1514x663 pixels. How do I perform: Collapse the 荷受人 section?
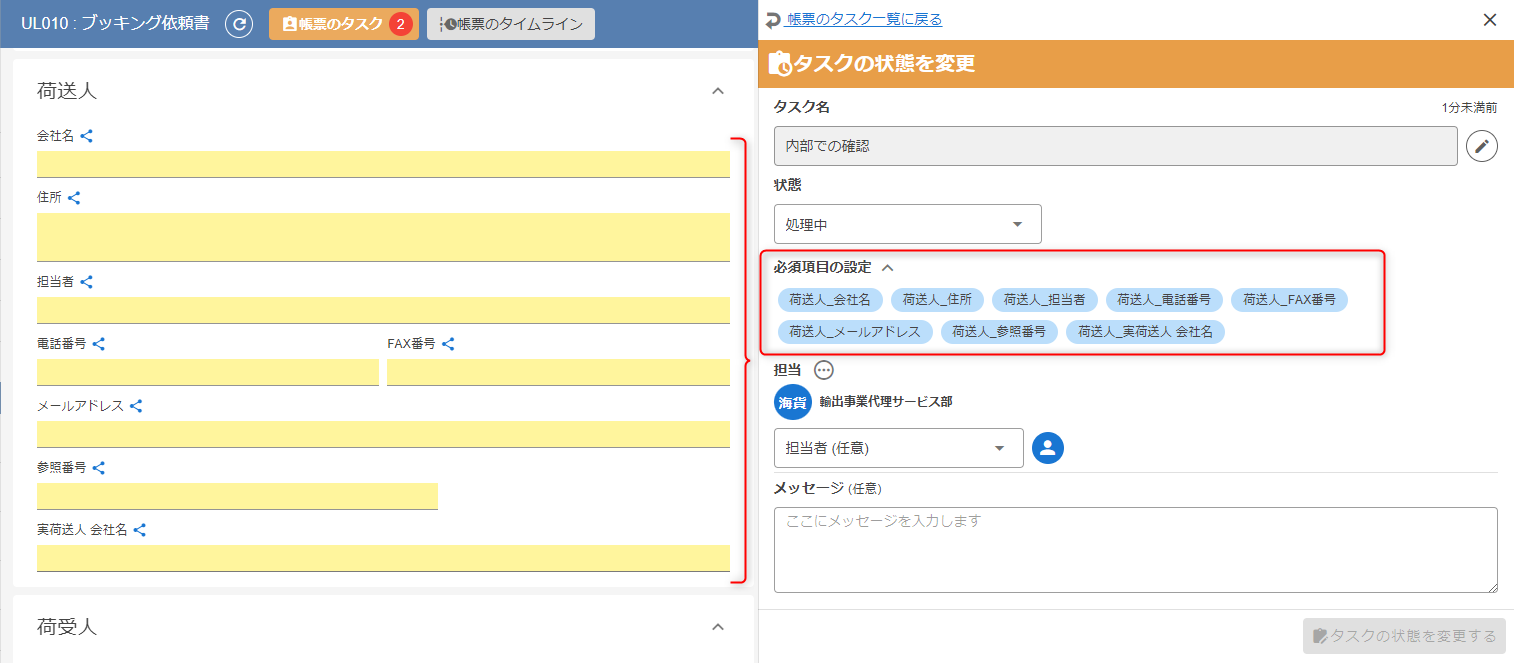[717, 627]
